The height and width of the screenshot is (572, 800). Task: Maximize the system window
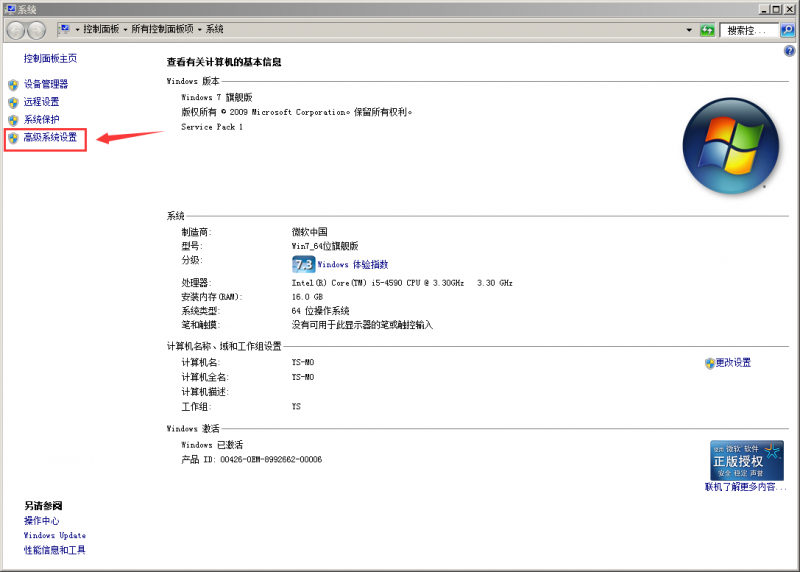(x=776, y=9)
